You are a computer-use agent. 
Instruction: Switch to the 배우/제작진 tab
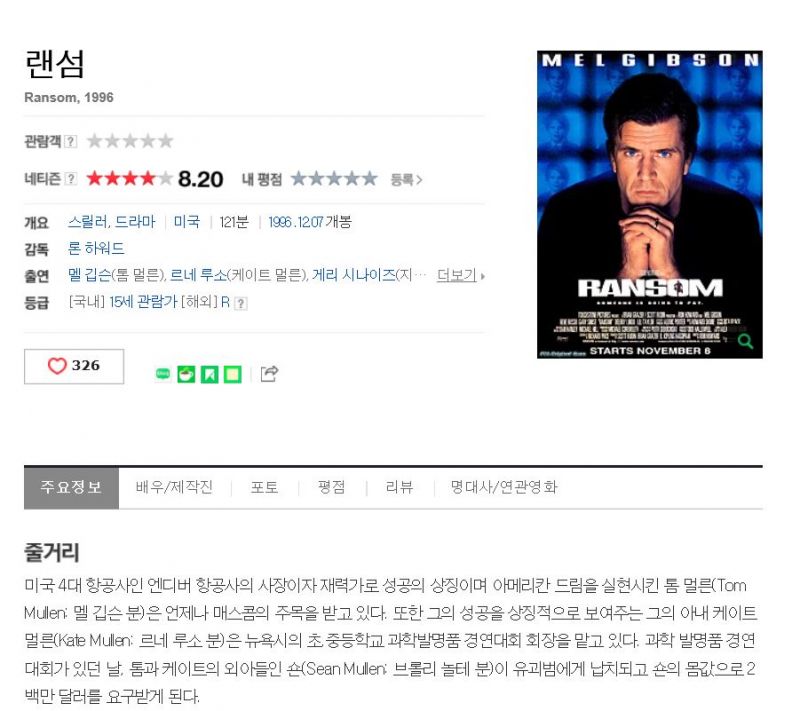(174, 488)
